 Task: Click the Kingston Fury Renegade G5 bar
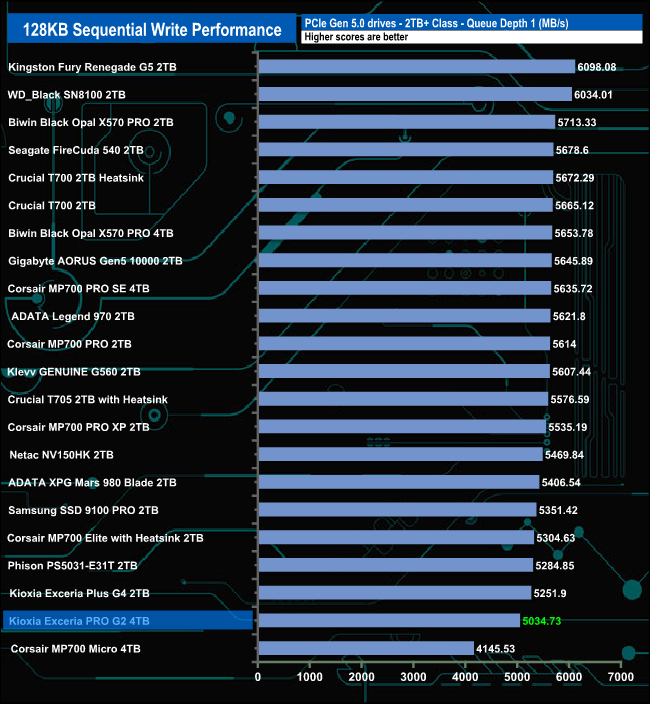pos(417,66)
